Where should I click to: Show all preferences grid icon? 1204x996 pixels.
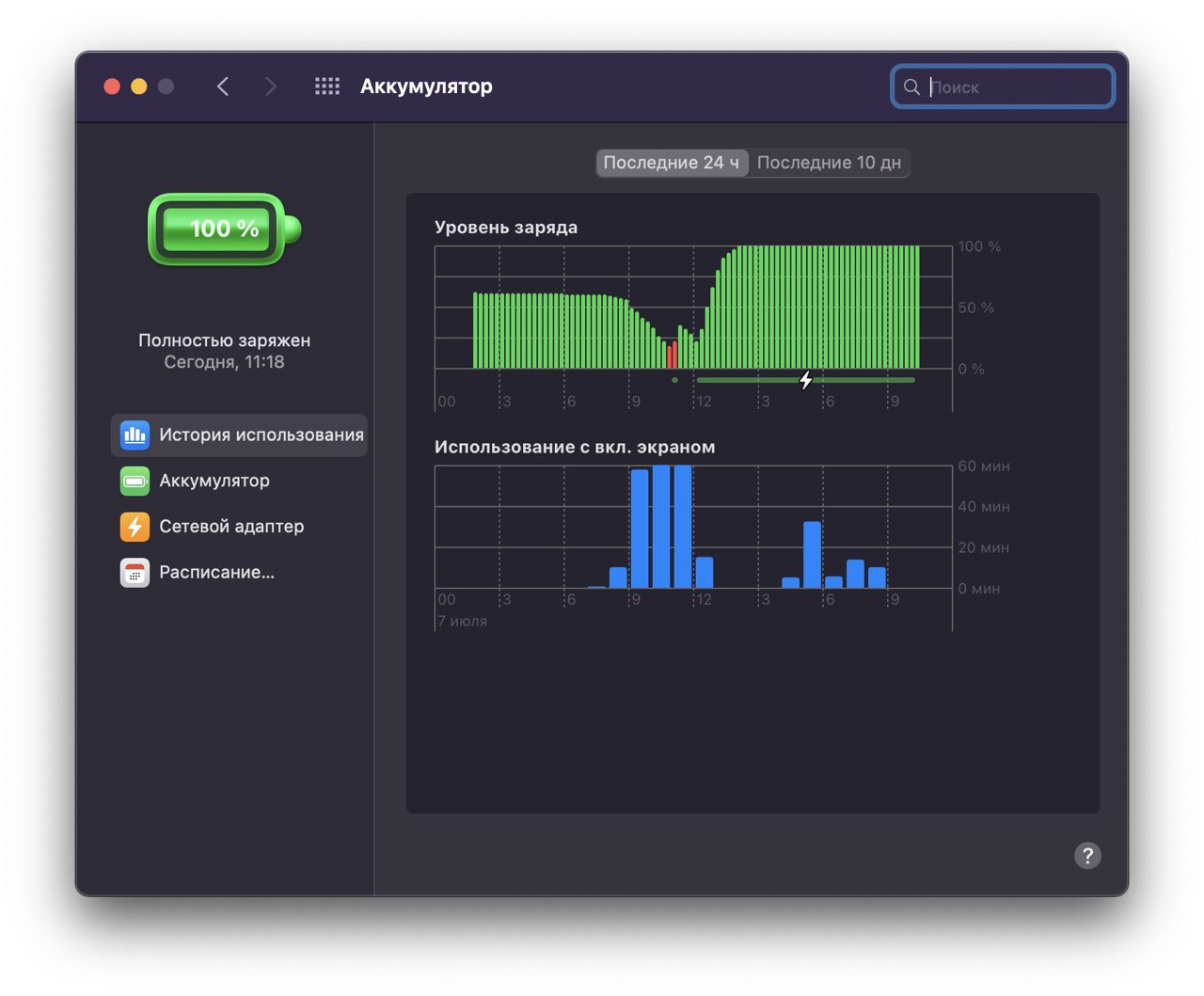327,87
